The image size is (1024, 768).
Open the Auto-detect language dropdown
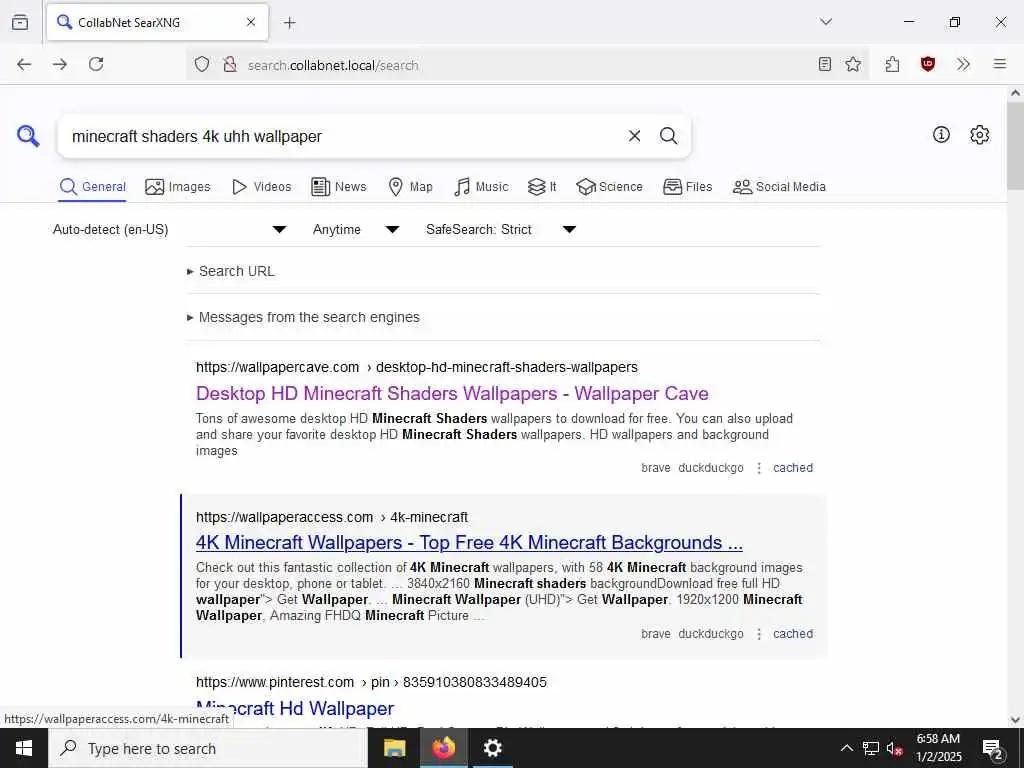coord(170,229)
